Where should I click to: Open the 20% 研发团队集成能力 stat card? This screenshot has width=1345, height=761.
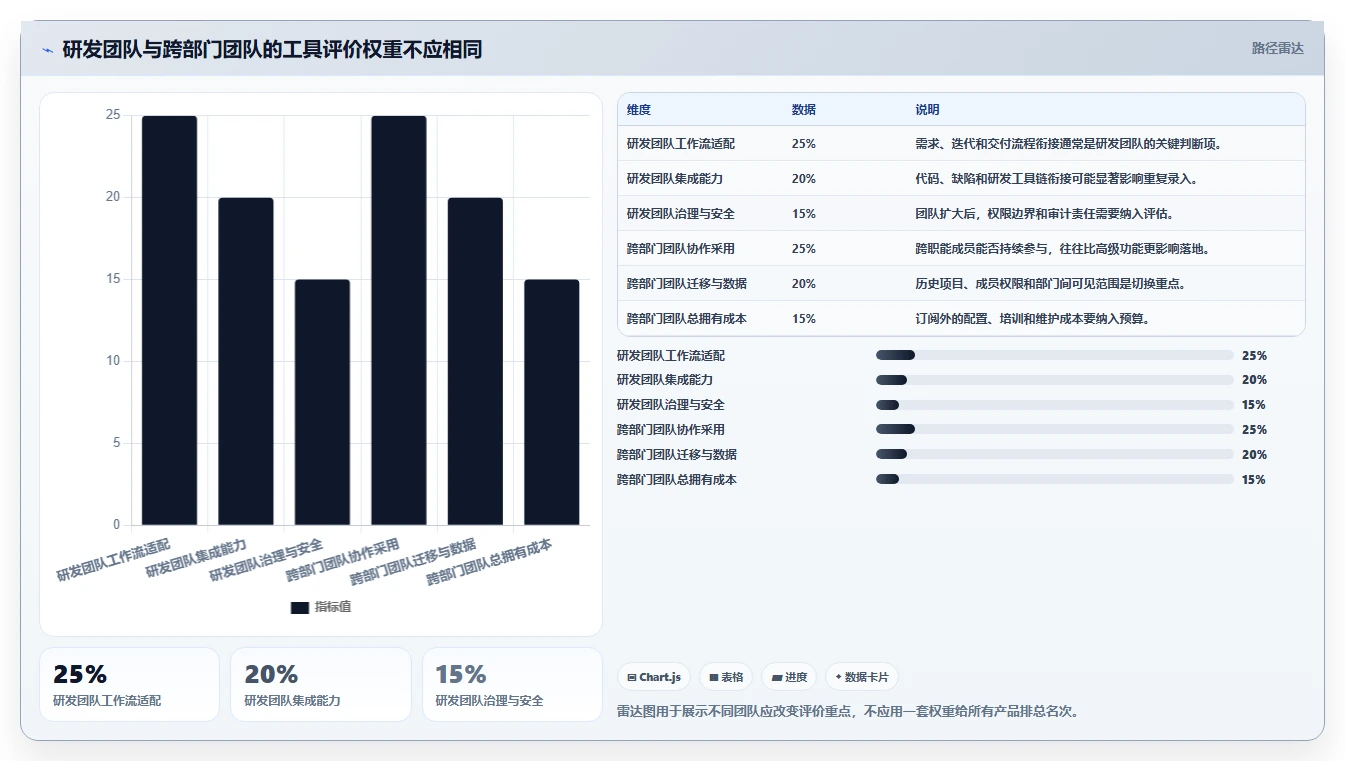tap(321, 684)
